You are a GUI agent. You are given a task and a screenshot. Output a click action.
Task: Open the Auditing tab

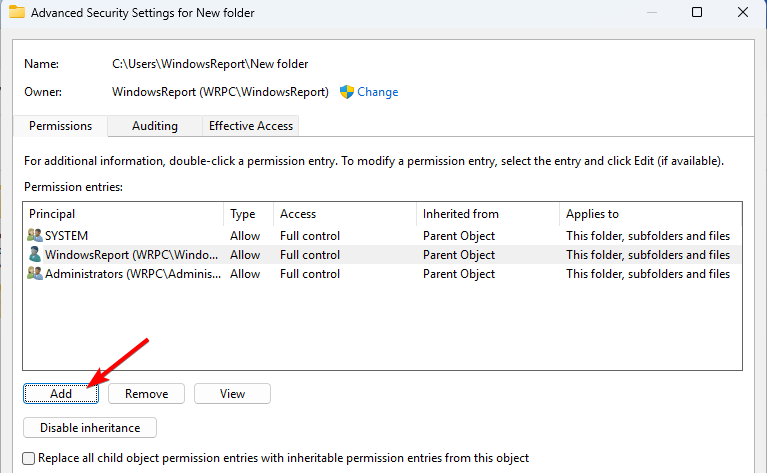coord(155,126)
